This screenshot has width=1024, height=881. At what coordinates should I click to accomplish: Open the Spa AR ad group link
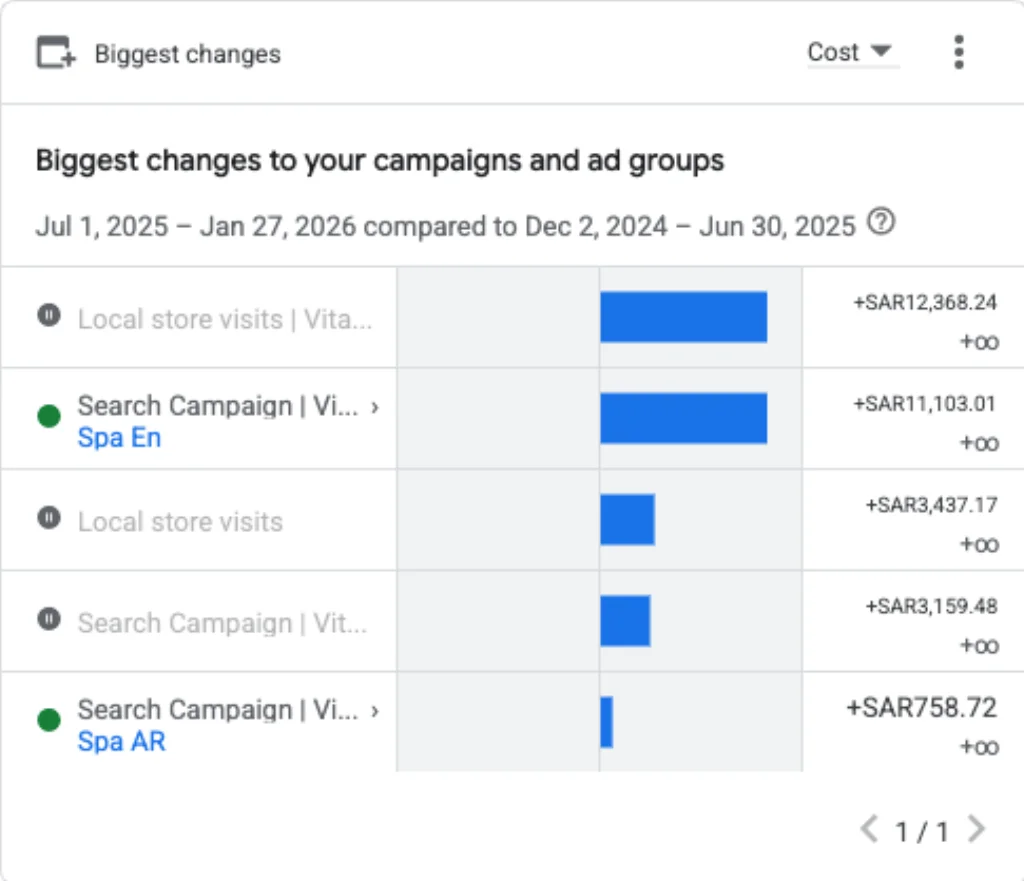coord(121,741)
